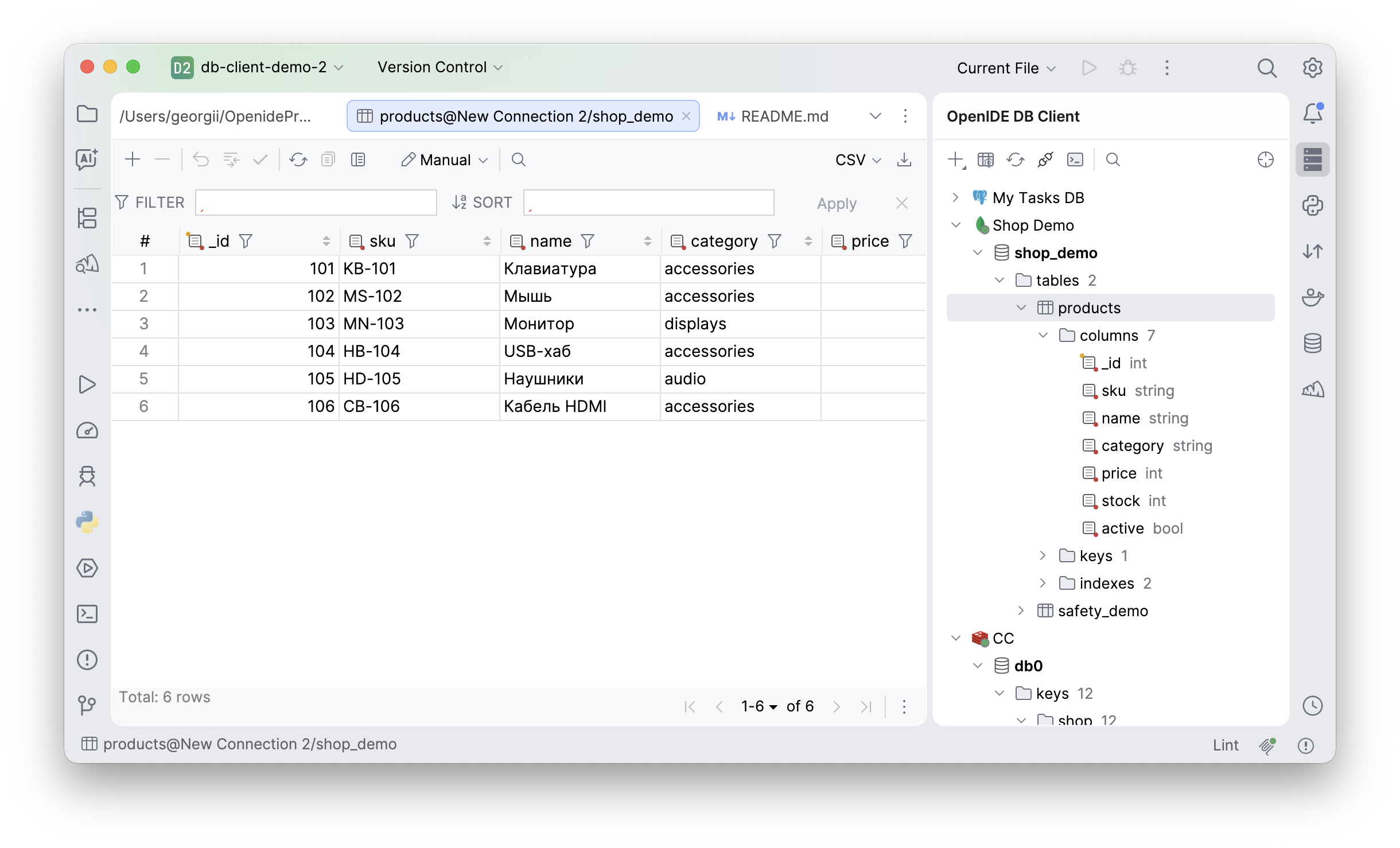Click the FILTER input field
This screenshot has height=848, width=1400.
[316, 203]
